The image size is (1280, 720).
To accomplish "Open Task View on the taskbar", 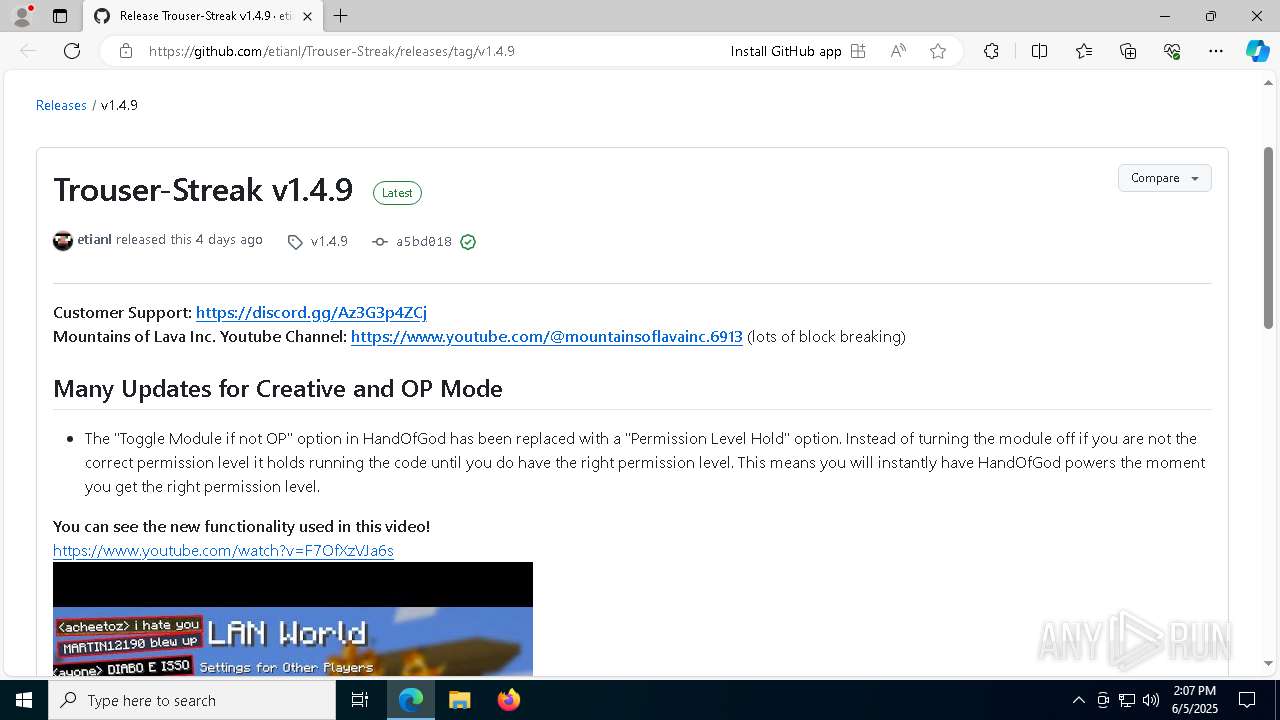I will 361,700.
